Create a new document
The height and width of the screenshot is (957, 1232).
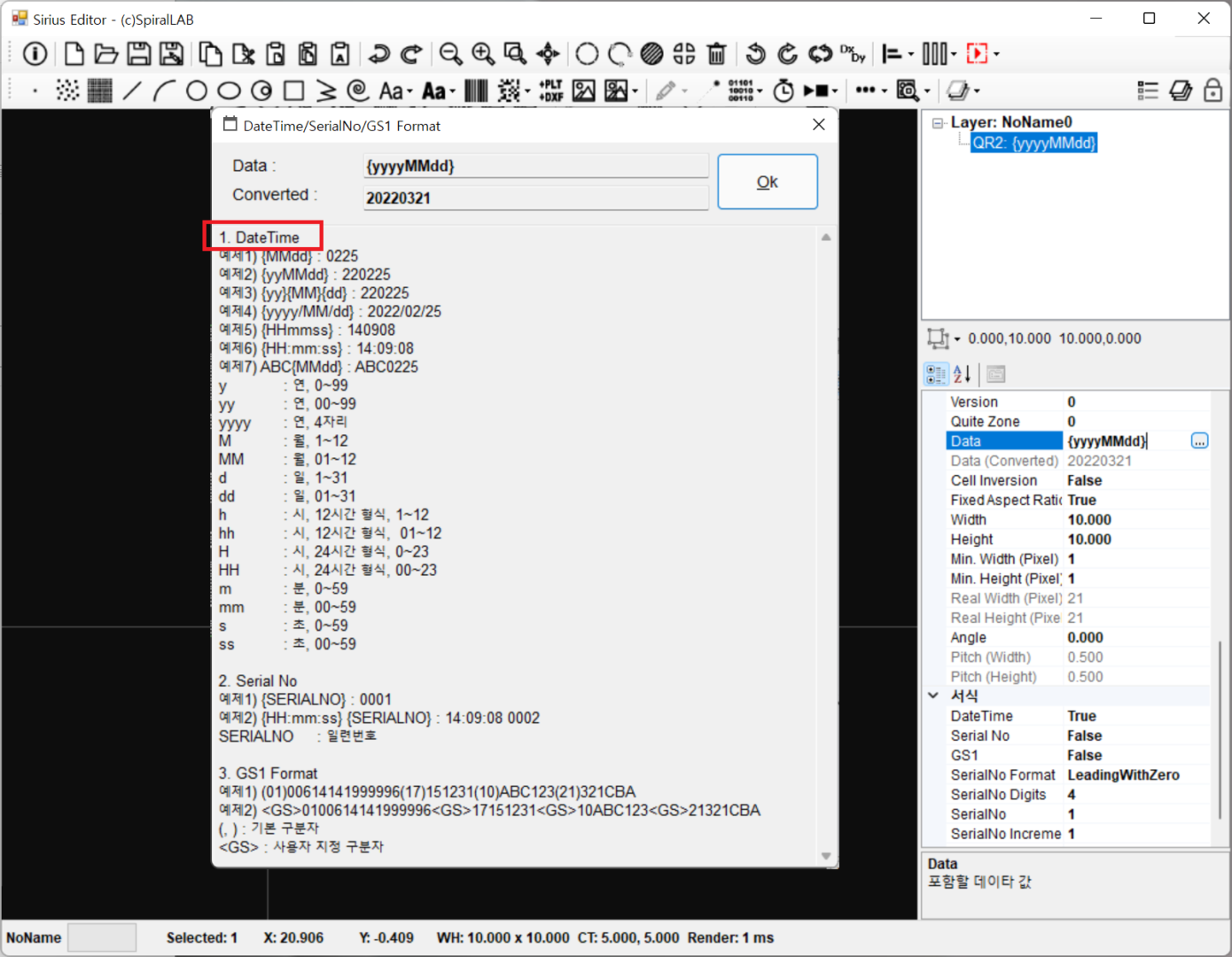74,54
